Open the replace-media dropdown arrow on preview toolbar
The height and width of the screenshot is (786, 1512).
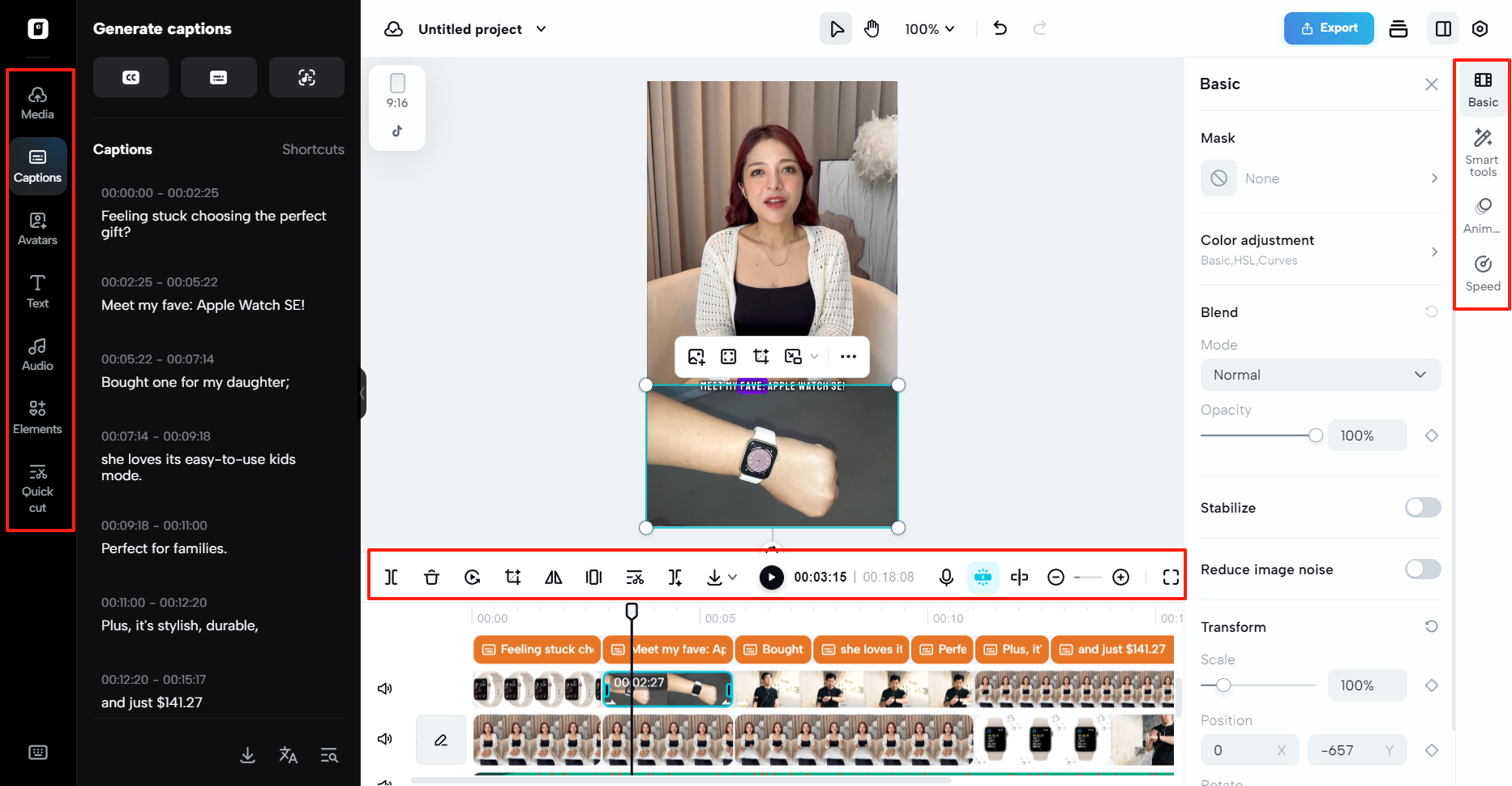click(815, 356)
